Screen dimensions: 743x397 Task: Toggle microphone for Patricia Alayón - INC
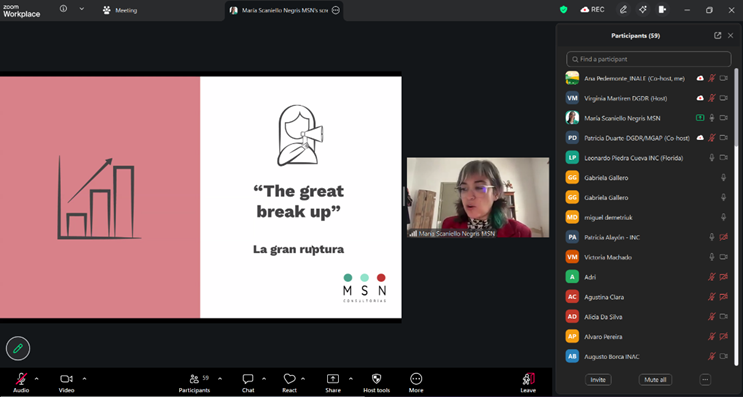tap(712, 237)
